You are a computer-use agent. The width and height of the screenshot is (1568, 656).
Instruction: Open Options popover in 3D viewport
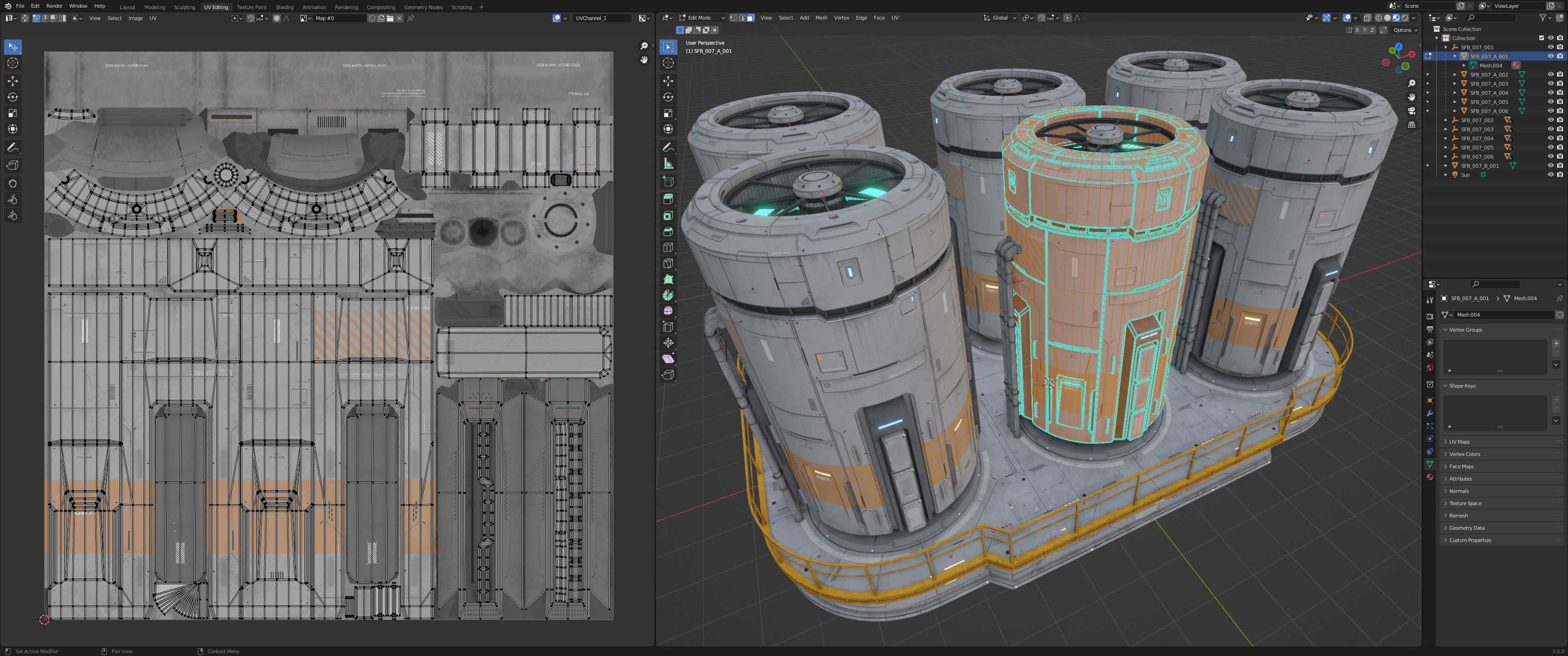(x=1405, y=30)
